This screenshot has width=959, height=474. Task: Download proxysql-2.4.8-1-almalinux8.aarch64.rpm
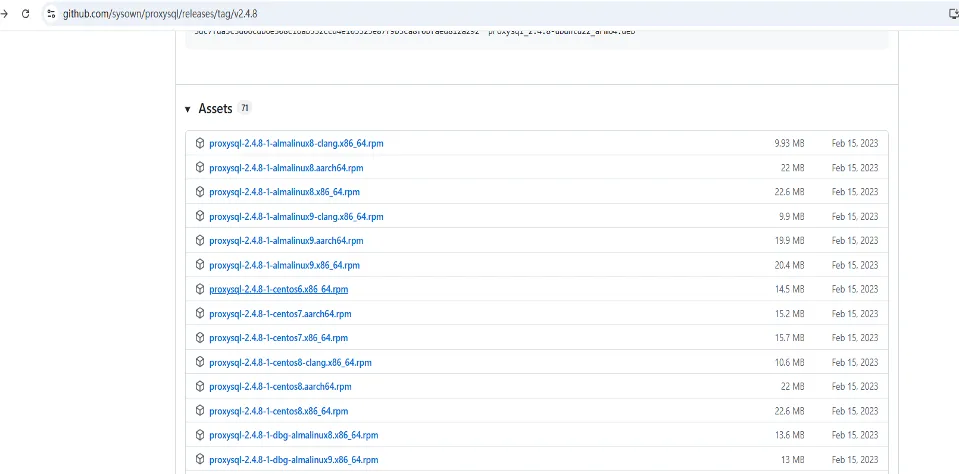coord(286,168)
